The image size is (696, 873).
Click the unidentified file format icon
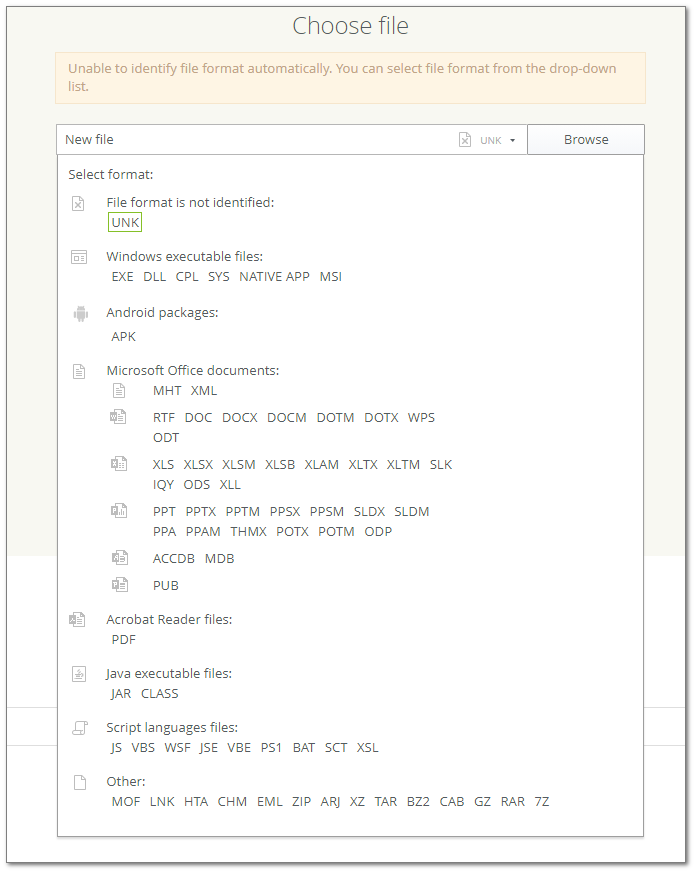[79, 204]
